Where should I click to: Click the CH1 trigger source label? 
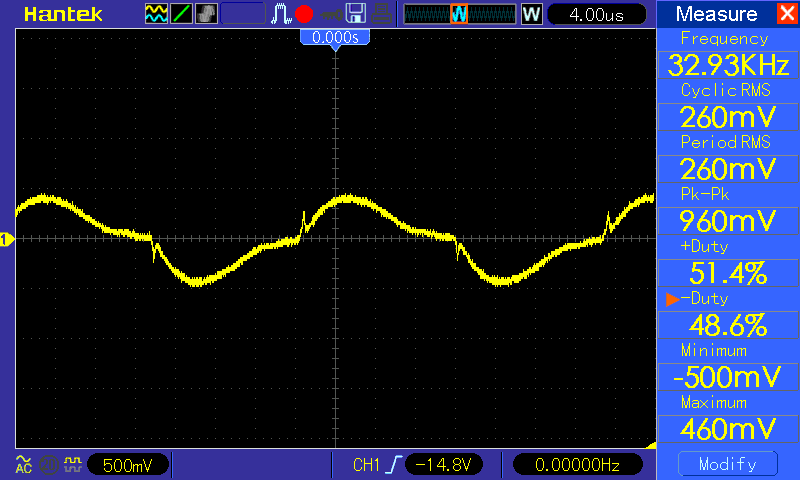pos(366,465)
